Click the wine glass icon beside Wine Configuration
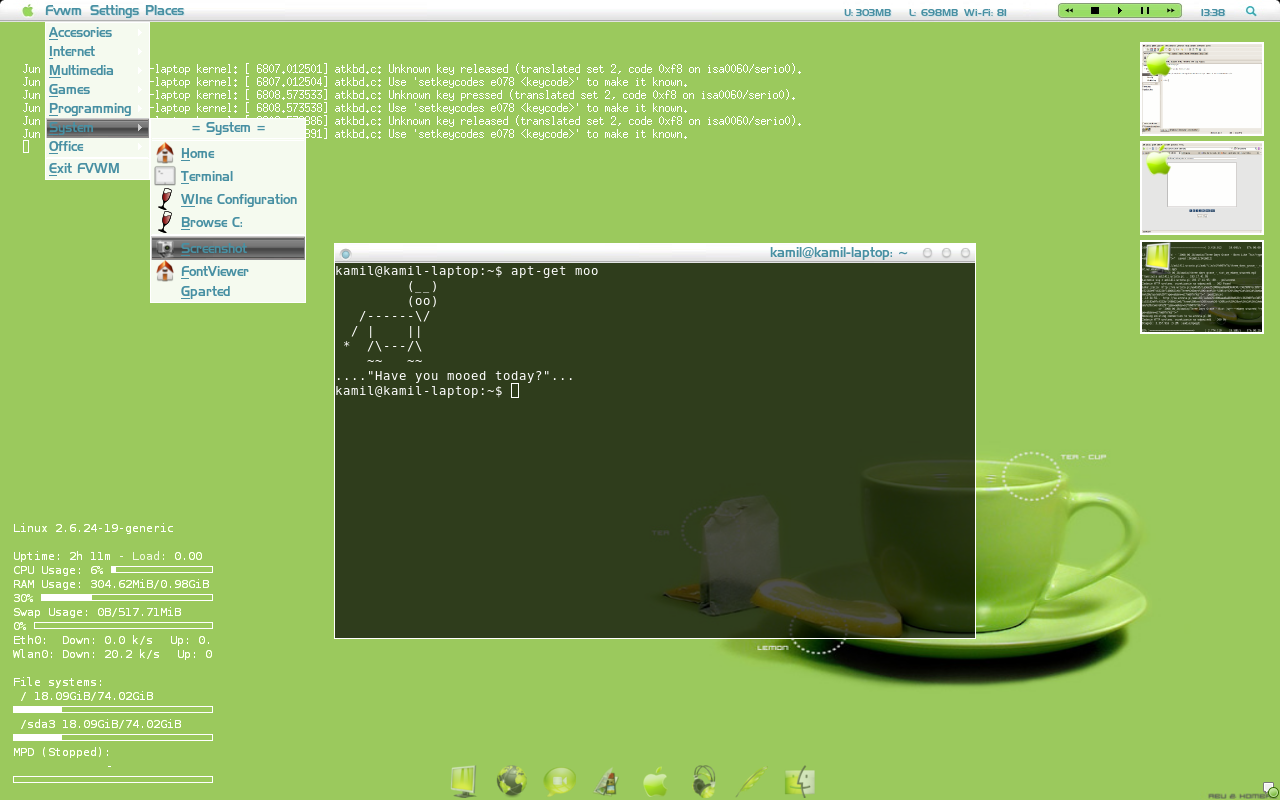The height and width of the screenshot is (800, 1280). [x=165, y=199]
